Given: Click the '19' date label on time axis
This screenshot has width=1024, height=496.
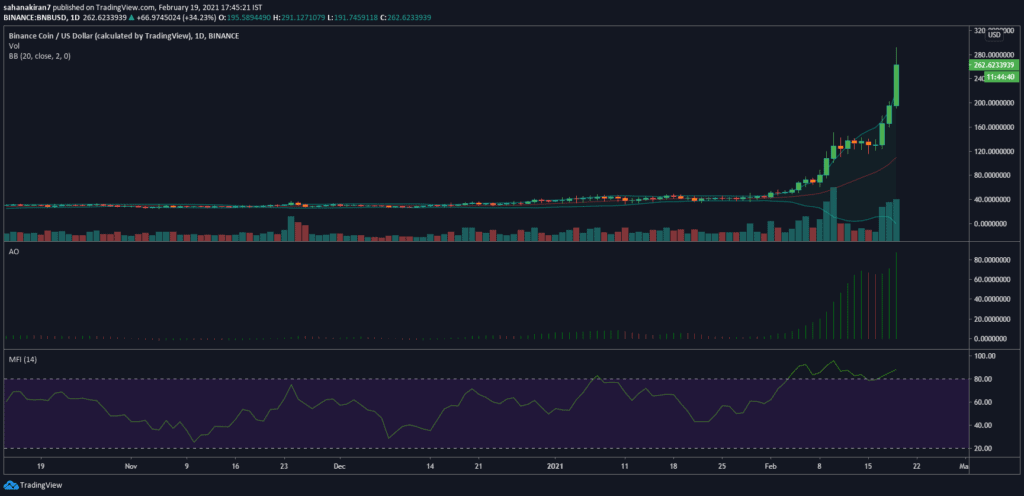Looking at the screenshot, I should [x=40, y=467].
